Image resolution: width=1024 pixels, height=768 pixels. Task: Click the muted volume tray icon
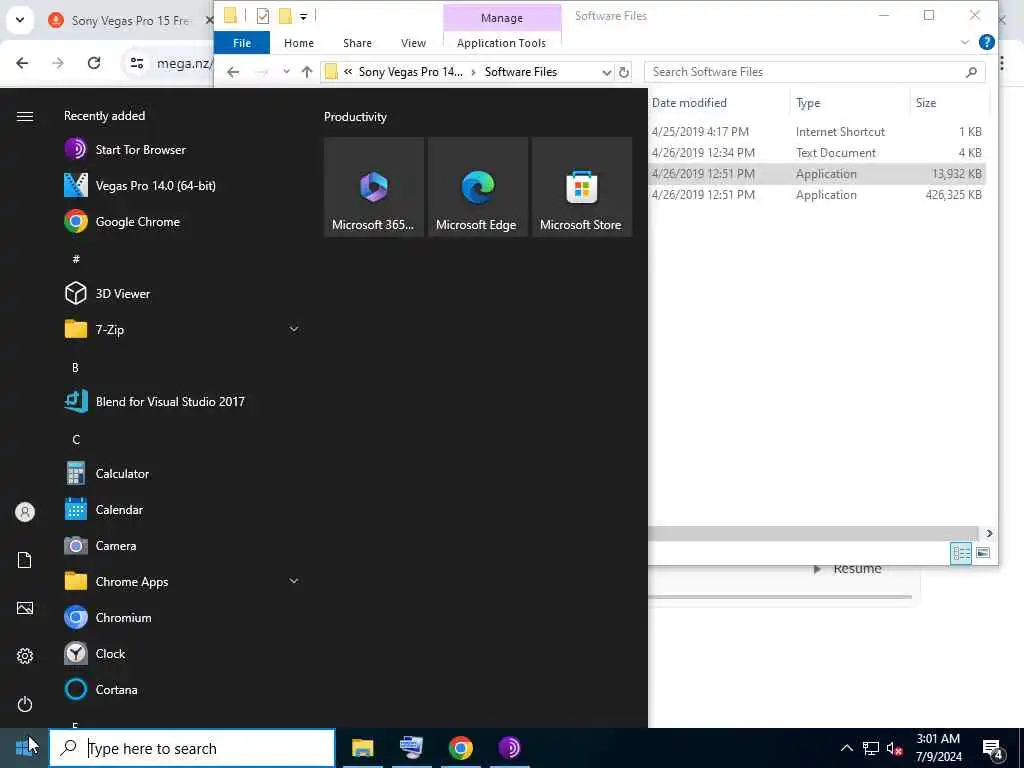coord(895,748)
